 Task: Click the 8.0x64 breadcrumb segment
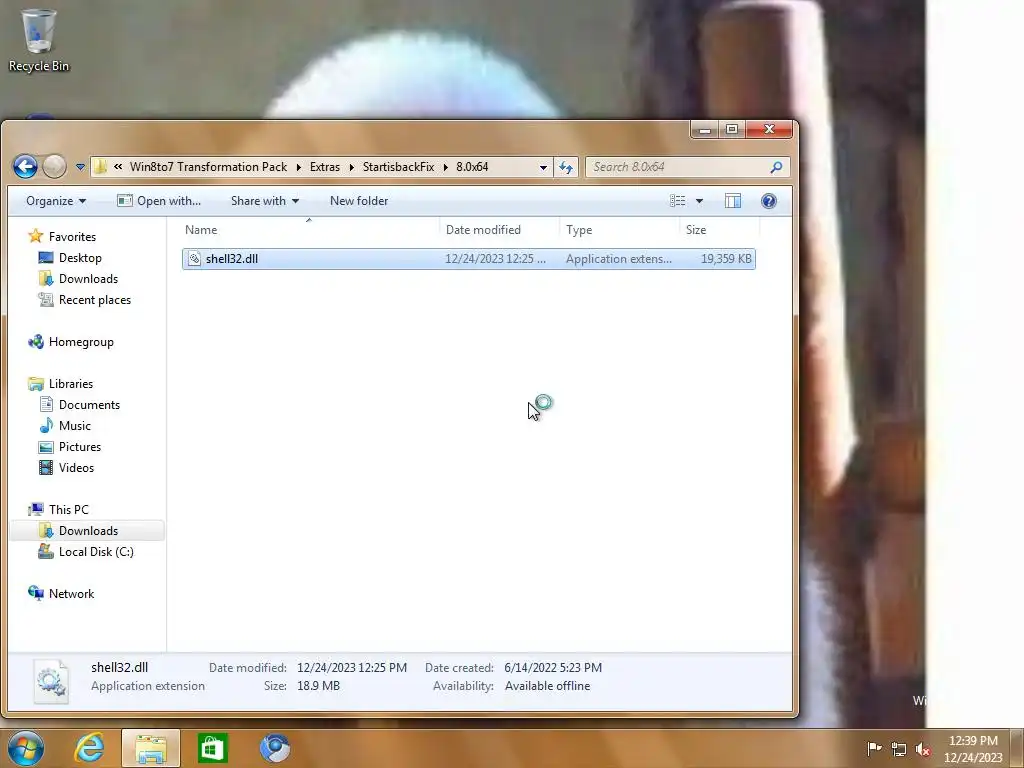[472, 167]
